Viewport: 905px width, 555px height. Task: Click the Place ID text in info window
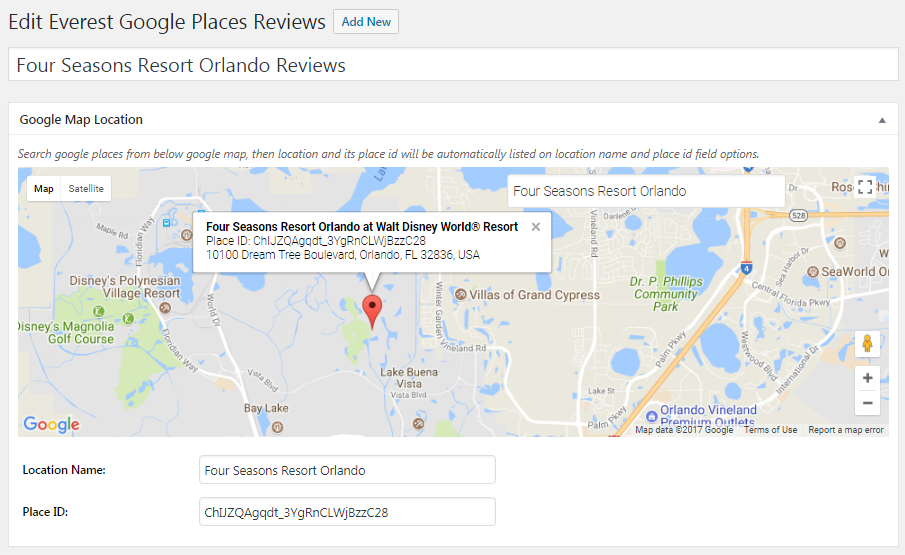316,241
